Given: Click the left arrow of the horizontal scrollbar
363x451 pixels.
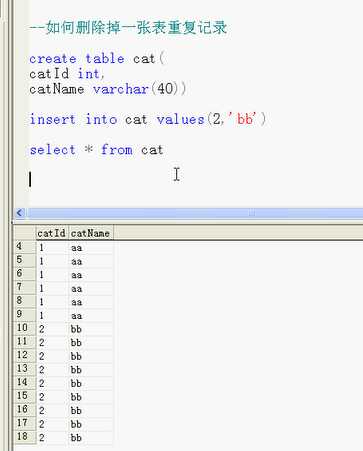Looking at the screenshot, I should click(x=20, y=213).
